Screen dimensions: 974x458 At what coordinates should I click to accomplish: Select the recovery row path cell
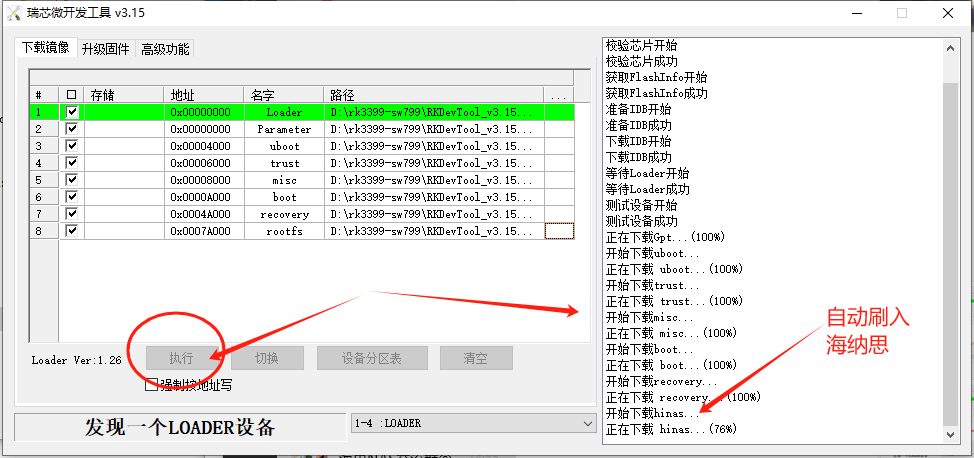pyautogui.click(x=434, y=214)
